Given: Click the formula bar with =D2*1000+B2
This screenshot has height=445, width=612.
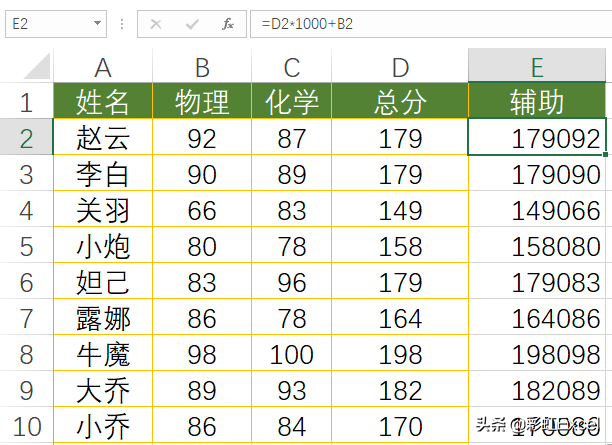Looking at the screenshot, I should pos(431,24).
